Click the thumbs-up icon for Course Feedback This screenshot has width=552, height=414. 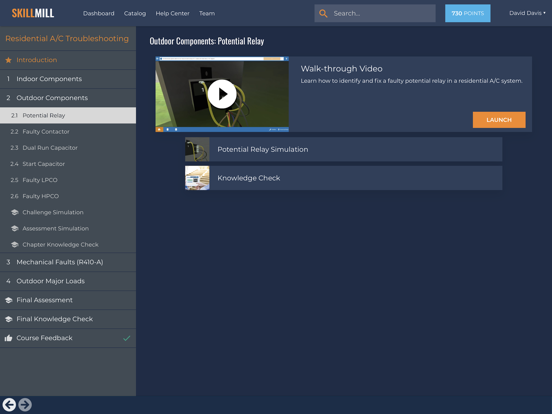click(x=8, y=338)
